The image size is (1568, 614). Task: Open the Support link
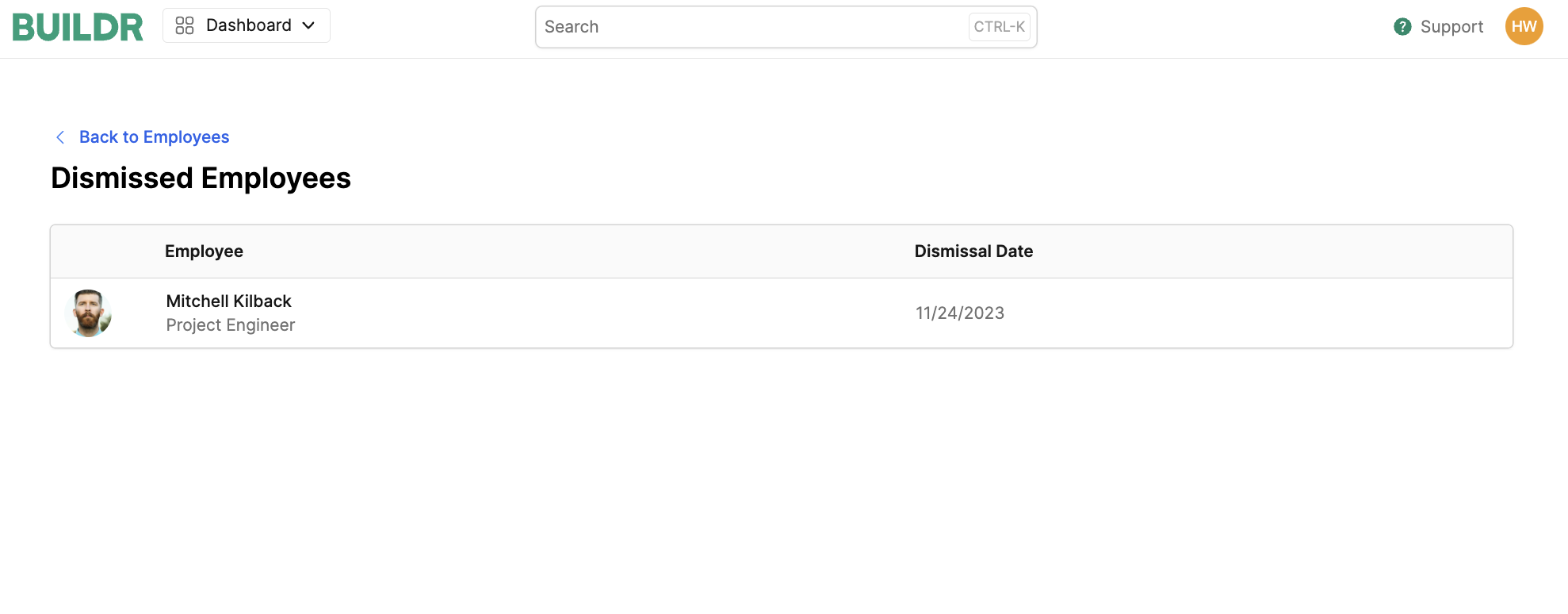pos(1451,27)
